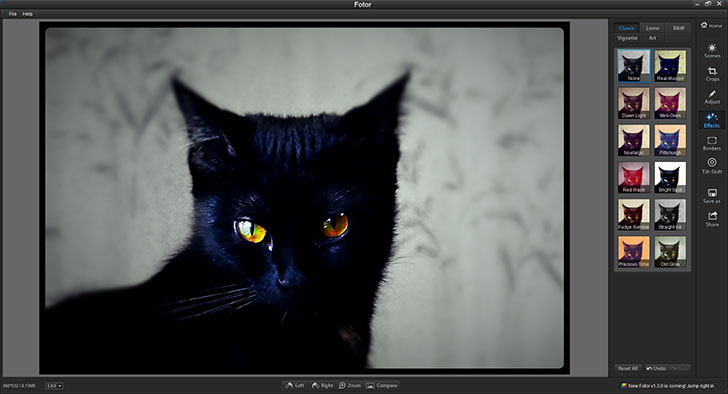Rotate image Left
The width and height of the screenshot is (728, 394).
(x=295, y=385)
